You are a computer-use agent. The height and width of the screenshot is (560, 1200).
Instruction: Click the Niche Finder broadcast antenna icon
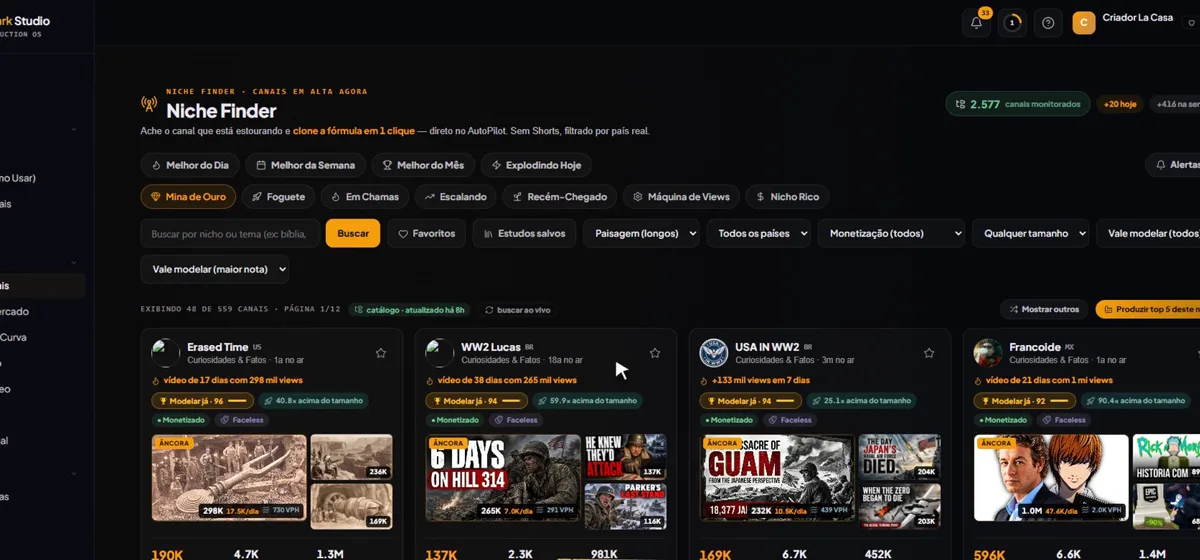click(149, 104)
